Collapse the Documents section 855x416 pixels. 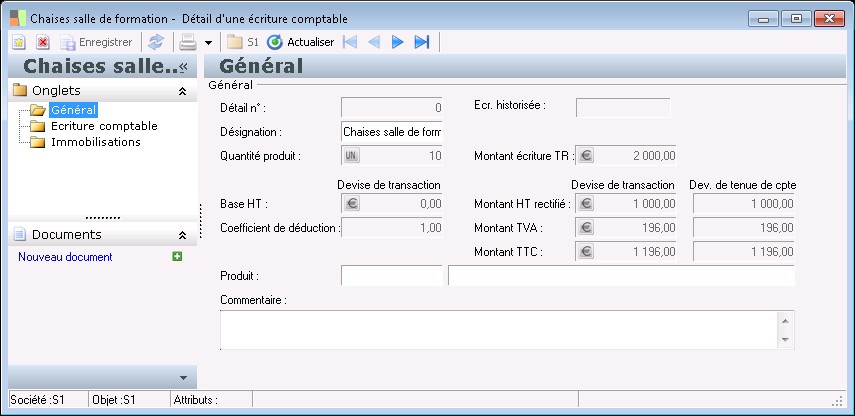[x=183, y=235]
